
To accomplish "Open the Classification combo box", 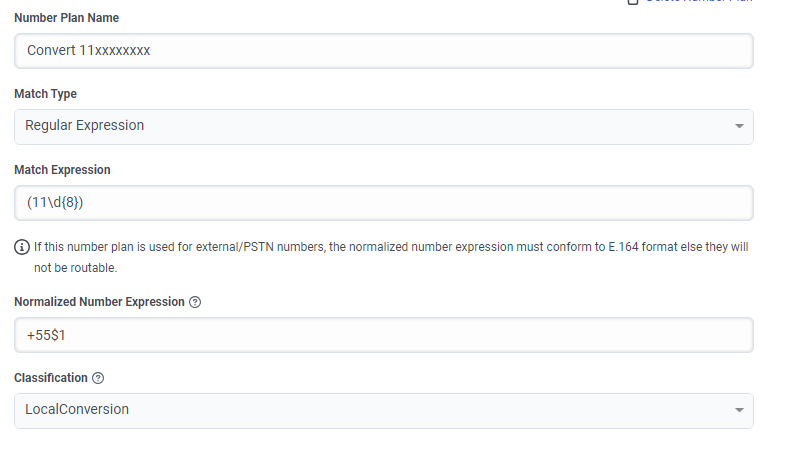I will coord(383,410).
